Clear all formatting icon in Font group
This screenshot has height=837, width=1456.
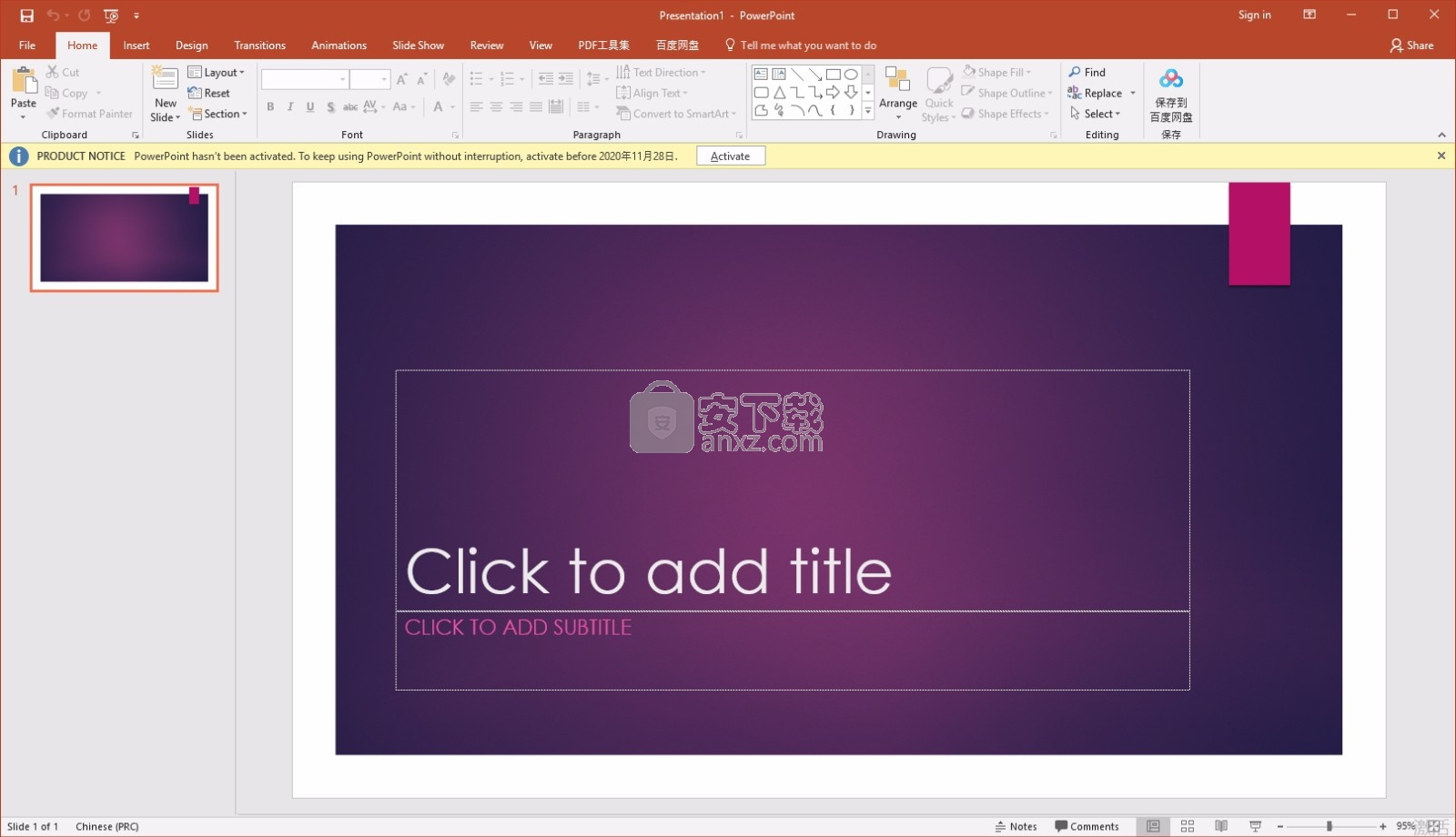pyautogui.click(x=449, y=79)
